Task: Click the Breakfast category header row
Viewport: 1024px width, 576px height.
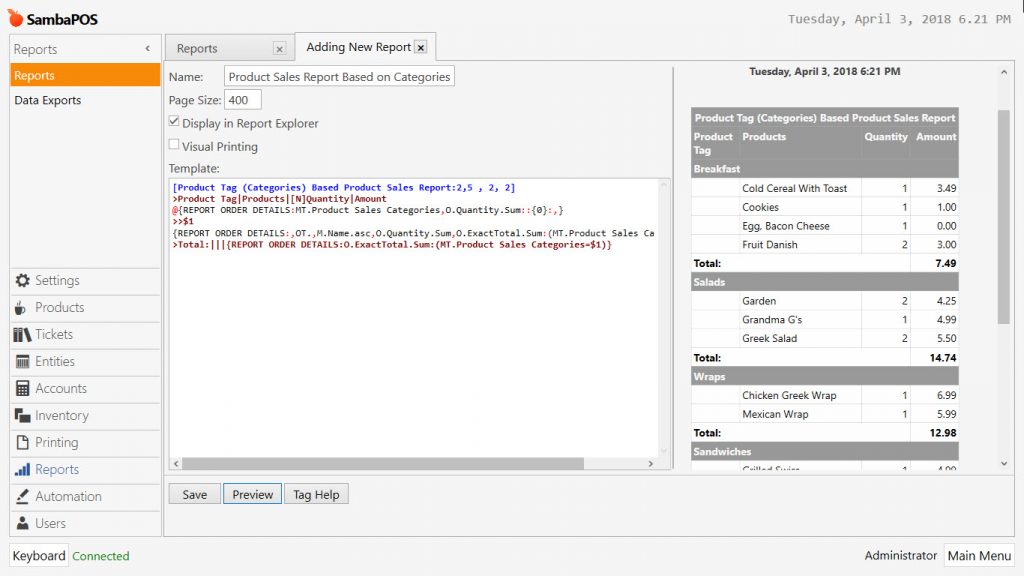Action: (x=825, y=169)
